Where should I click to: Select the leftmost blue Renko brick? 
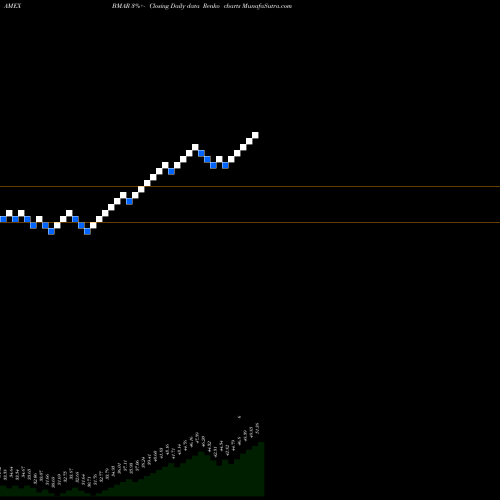3,219
